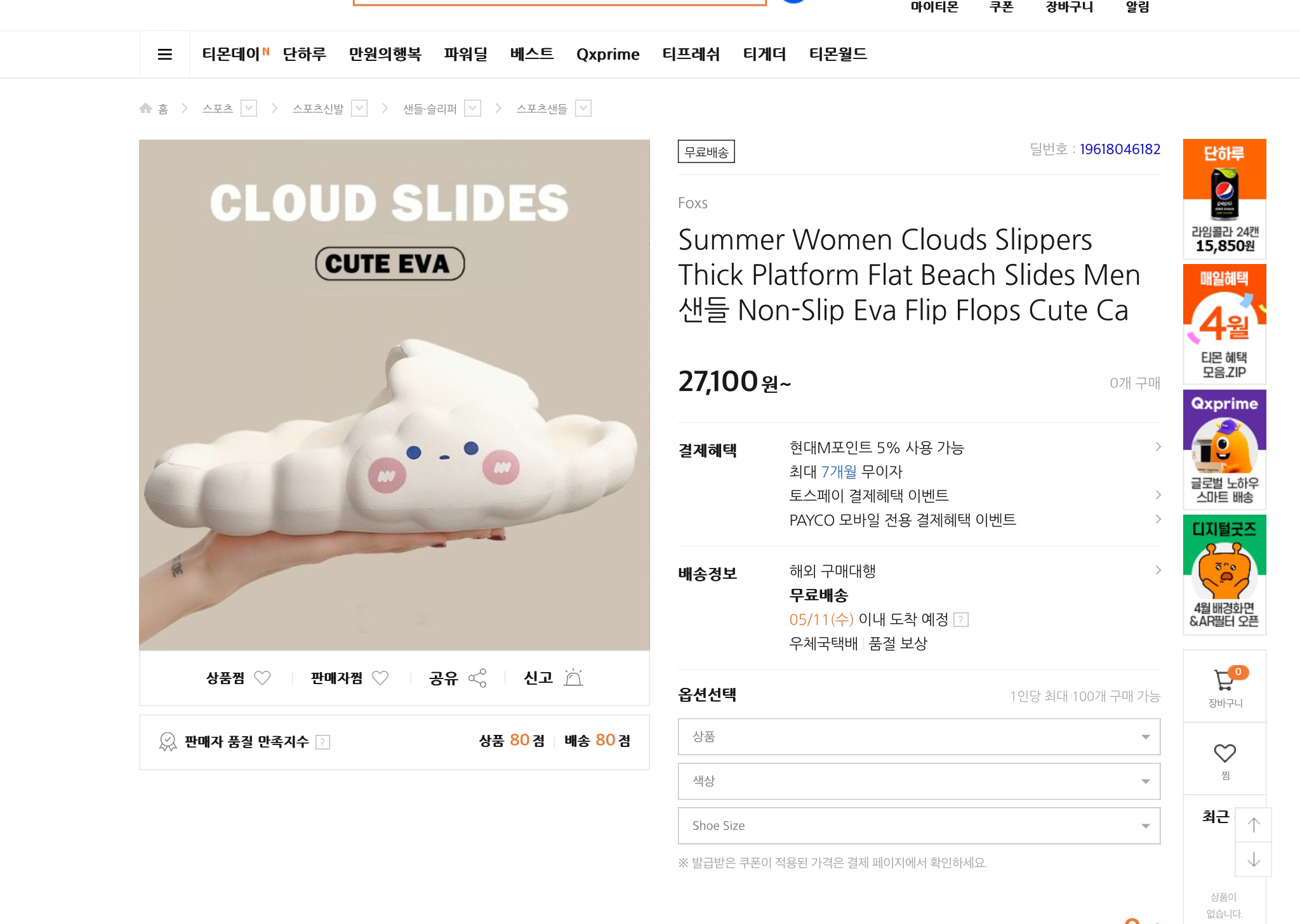
Task: Open the Shoe Size dropdown
Action: [x=919, y=826]
